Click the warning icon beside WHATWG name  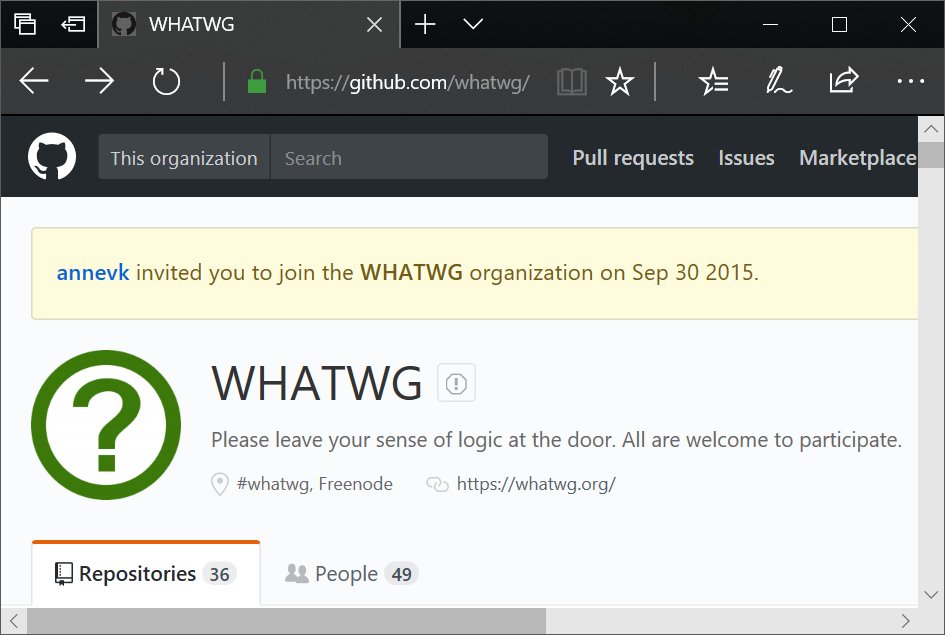point(456,383)
